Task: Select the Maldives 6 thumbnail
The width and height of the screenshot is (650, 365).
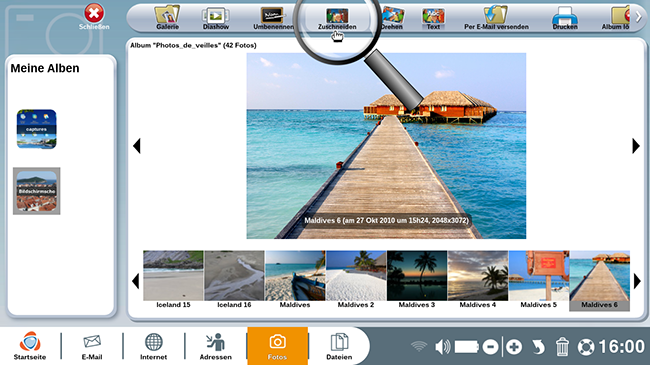Action: tap(600, 280)
